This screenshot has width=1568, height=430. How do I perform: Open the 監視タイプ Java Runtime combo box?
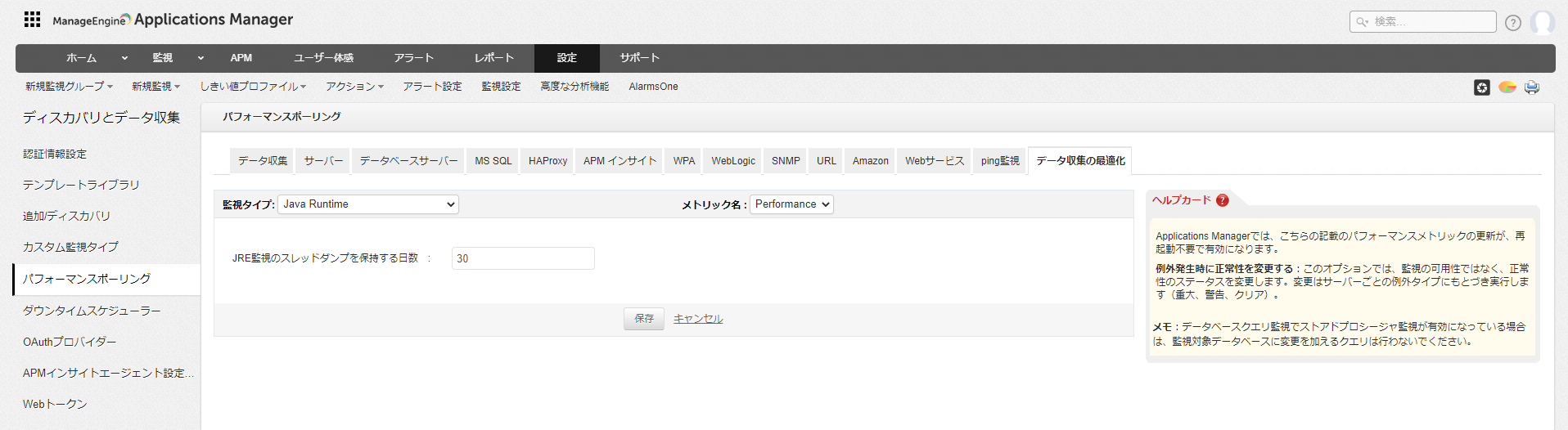click(x=368, y=204)
